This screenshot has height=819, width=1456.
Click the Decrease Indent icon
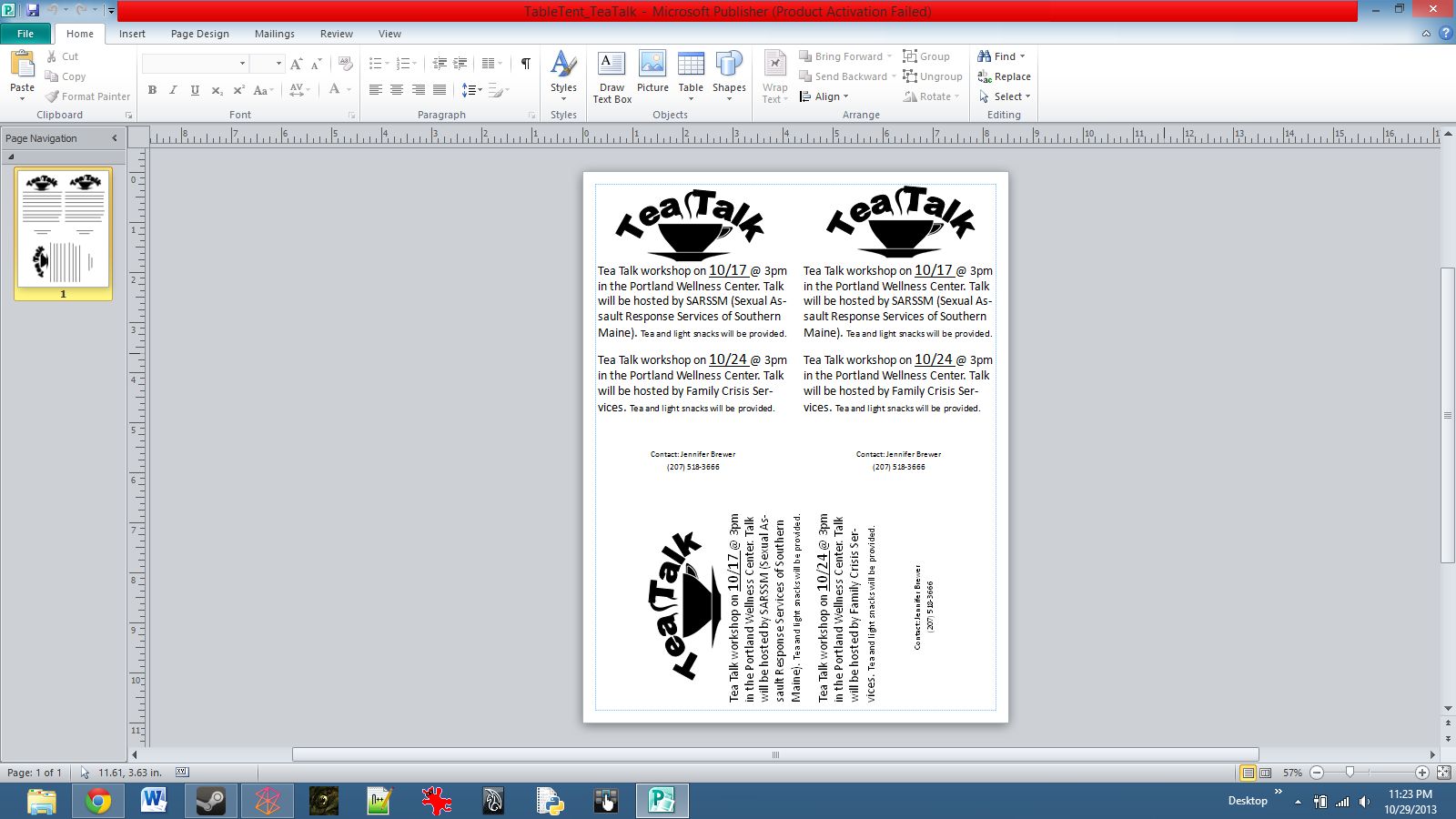point(440,64)
